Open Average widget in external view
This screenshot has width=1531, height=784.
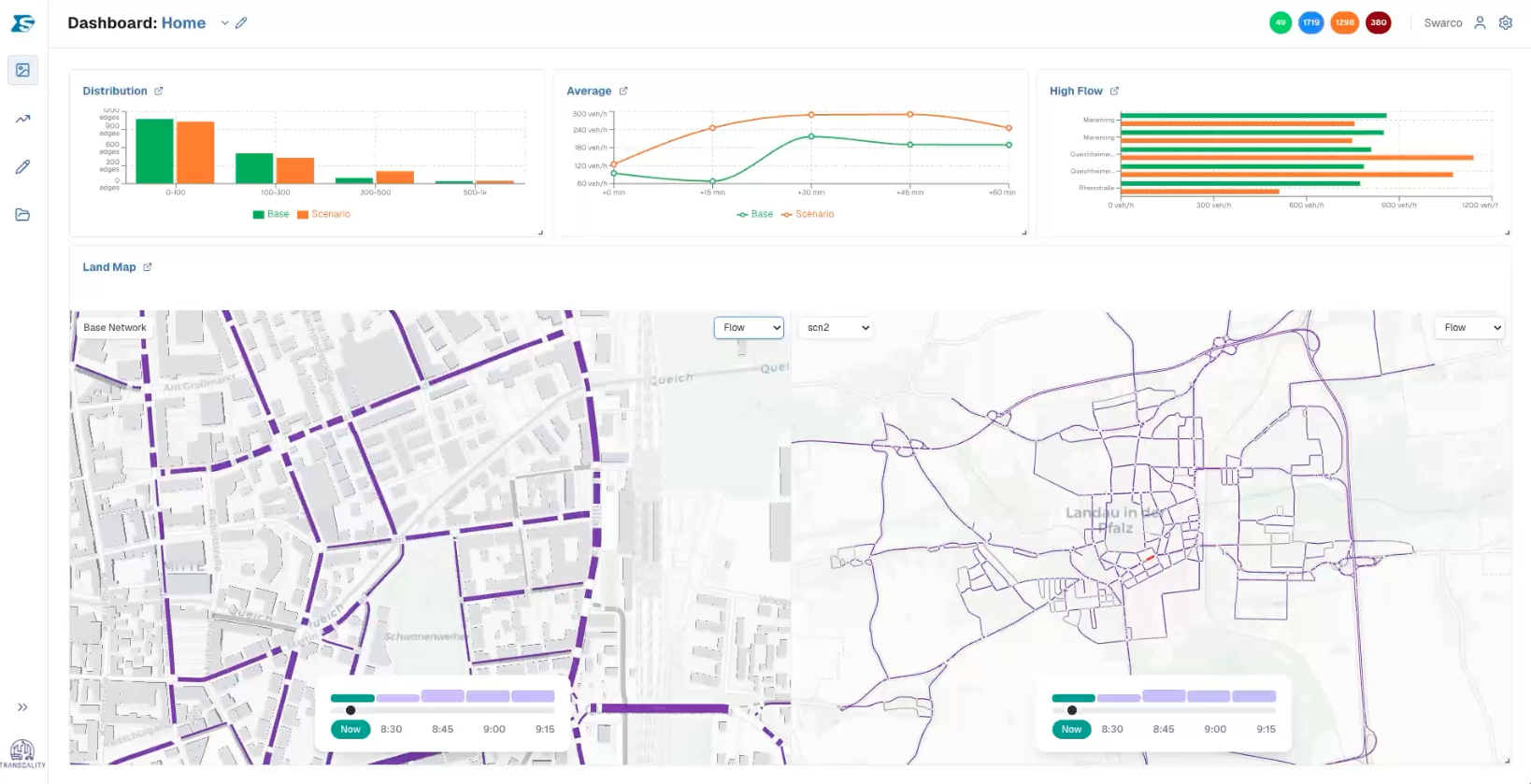click(x=623, y=91)
